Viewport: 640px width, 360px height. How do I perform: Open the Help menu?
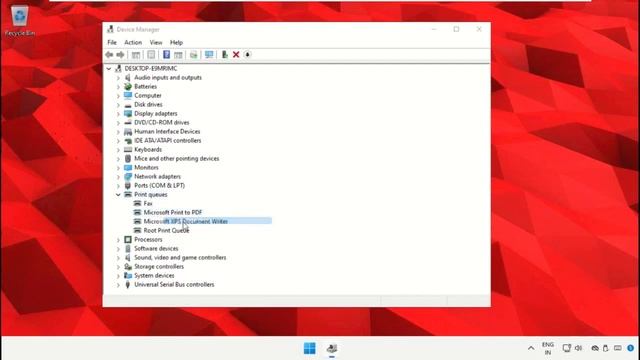coord(176,42)
